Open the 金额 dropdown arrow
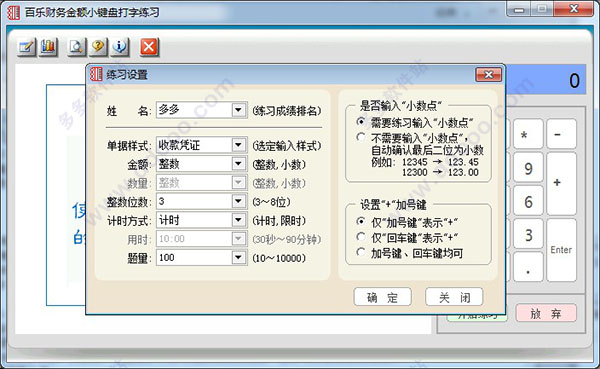Screen dimensions: 600x369 click(238, 164)
